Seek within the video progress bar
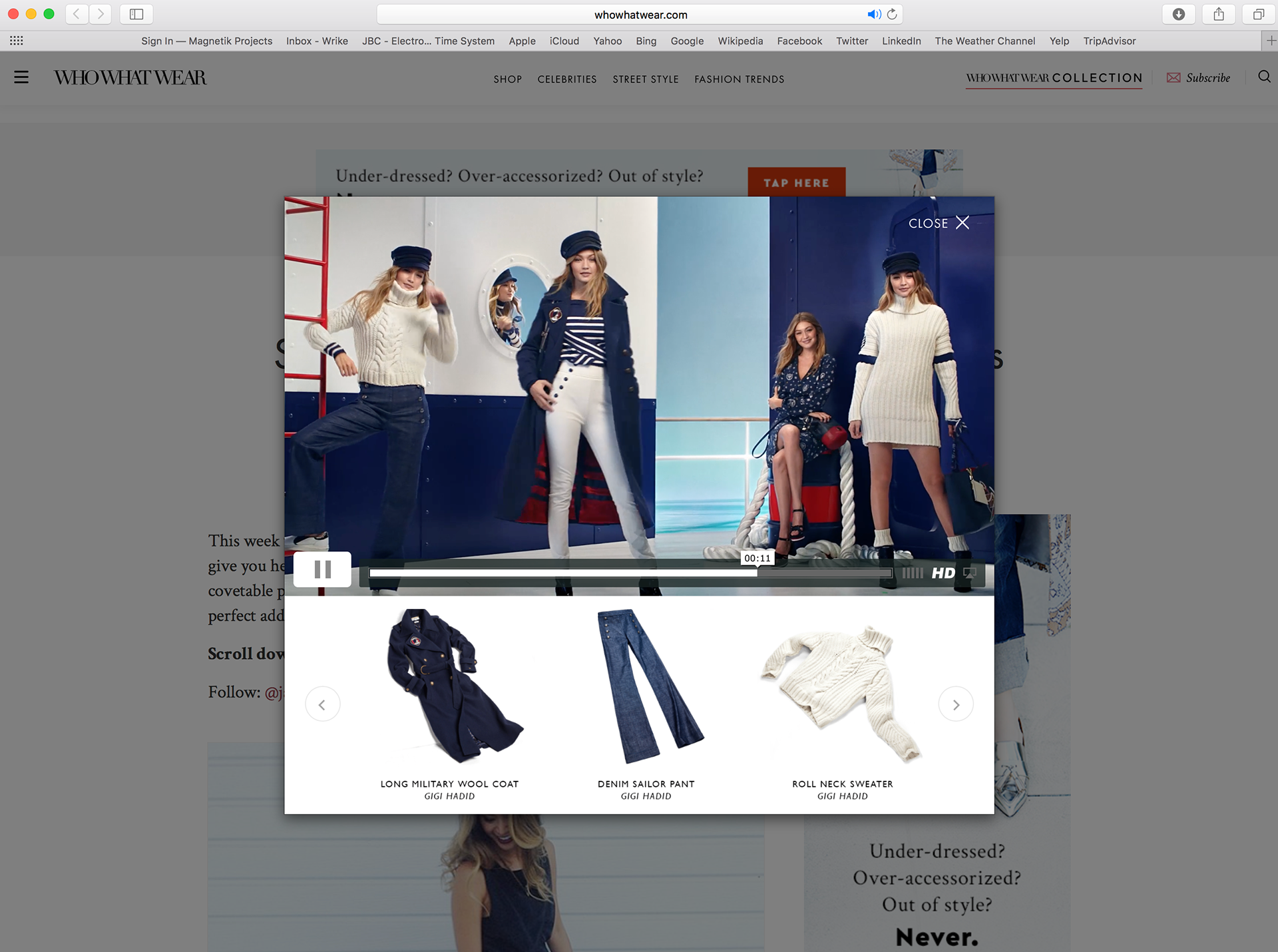The image size is (1278, 952). point(631,573)
